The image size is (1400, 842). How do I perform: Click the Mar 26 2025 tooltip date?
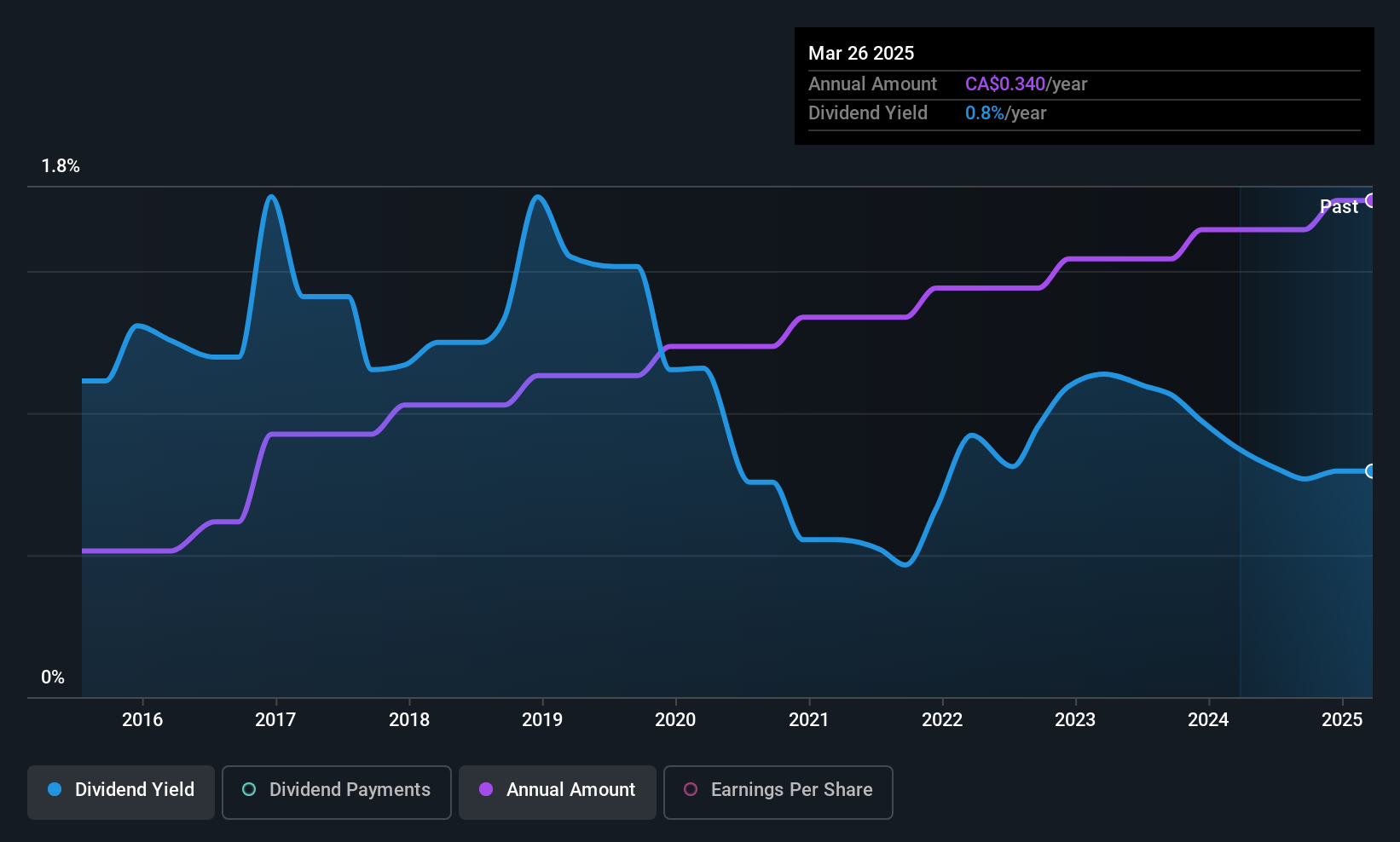pos(861,53)
